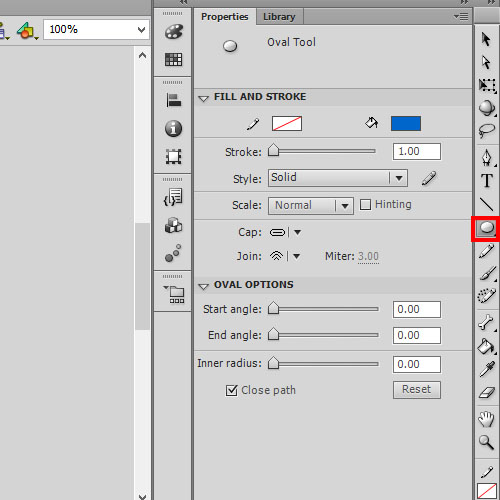Enable the Hinting checkbox
The width and height of the screenshot is (500, 500).
365,205
